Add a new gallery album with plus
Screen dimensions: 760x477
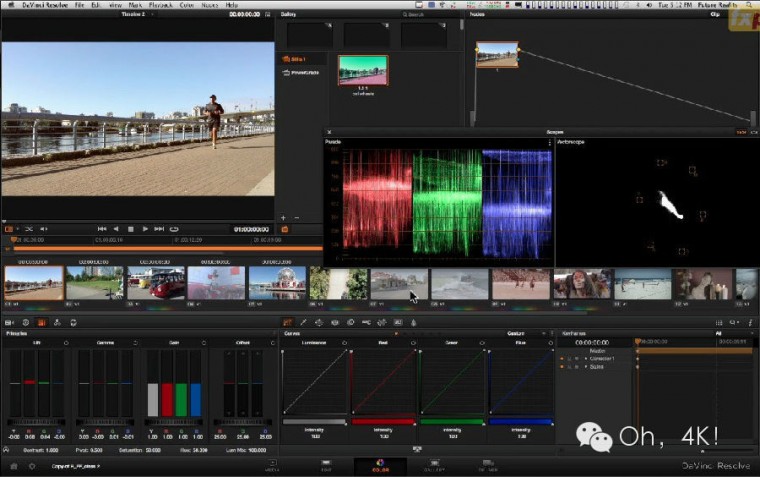283,217
